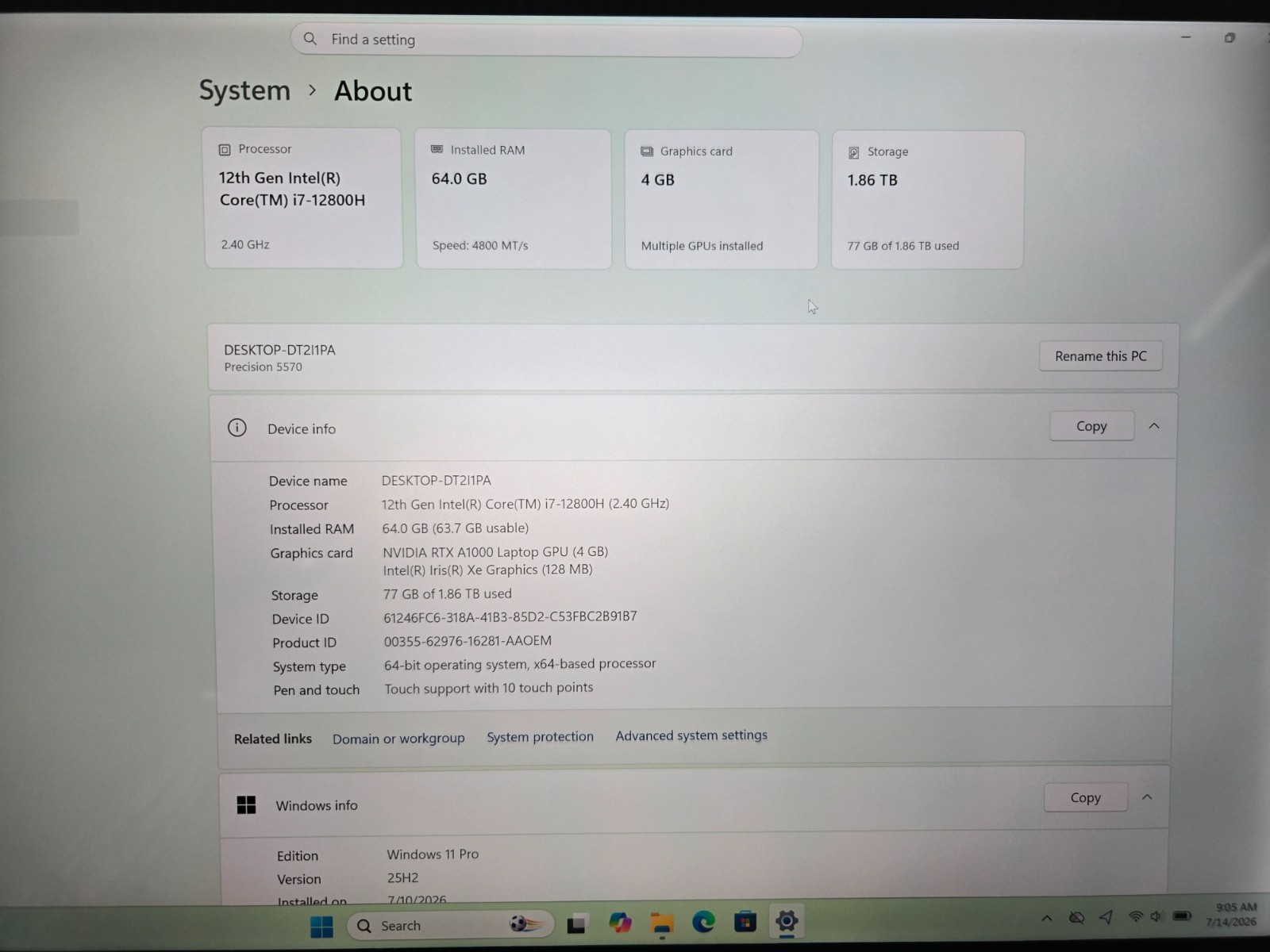Click the cloud sync-off tray icon
This screenshot has width=1270, height=952.
pyautogui.click(x=1076, y=918)
